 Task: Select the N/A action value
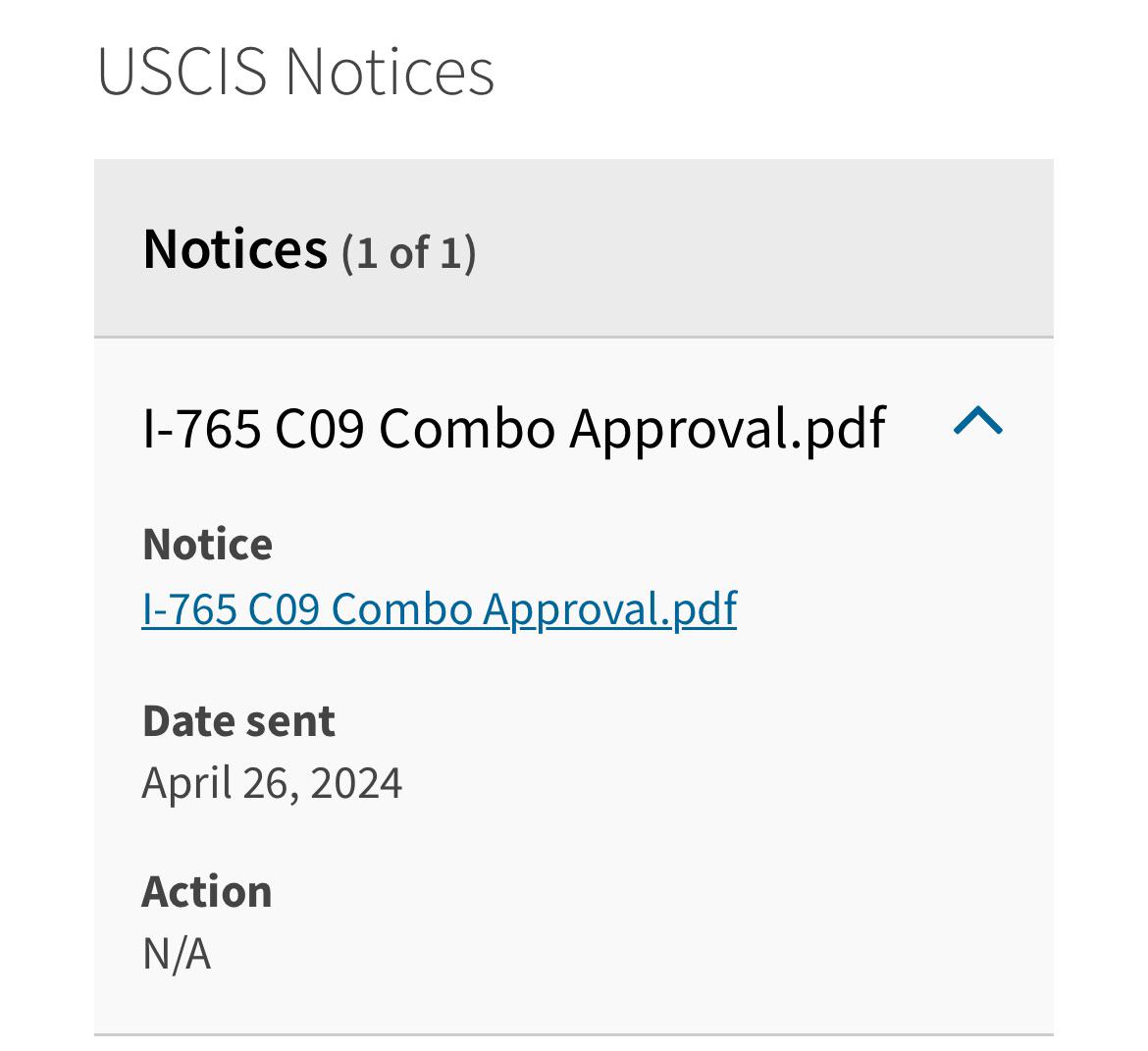[177, 951]
